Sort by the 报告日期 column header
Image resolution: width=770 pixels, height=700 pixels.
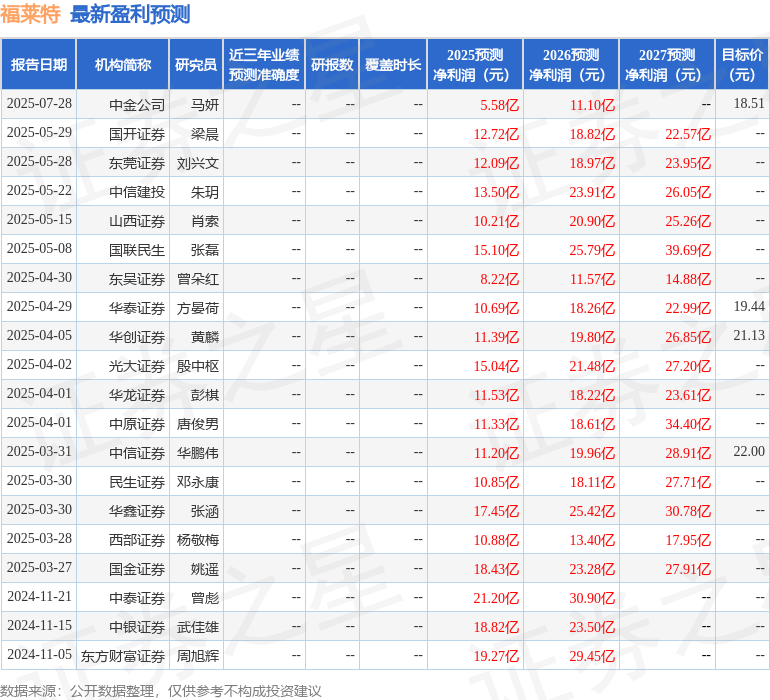(x=38, y=64)
